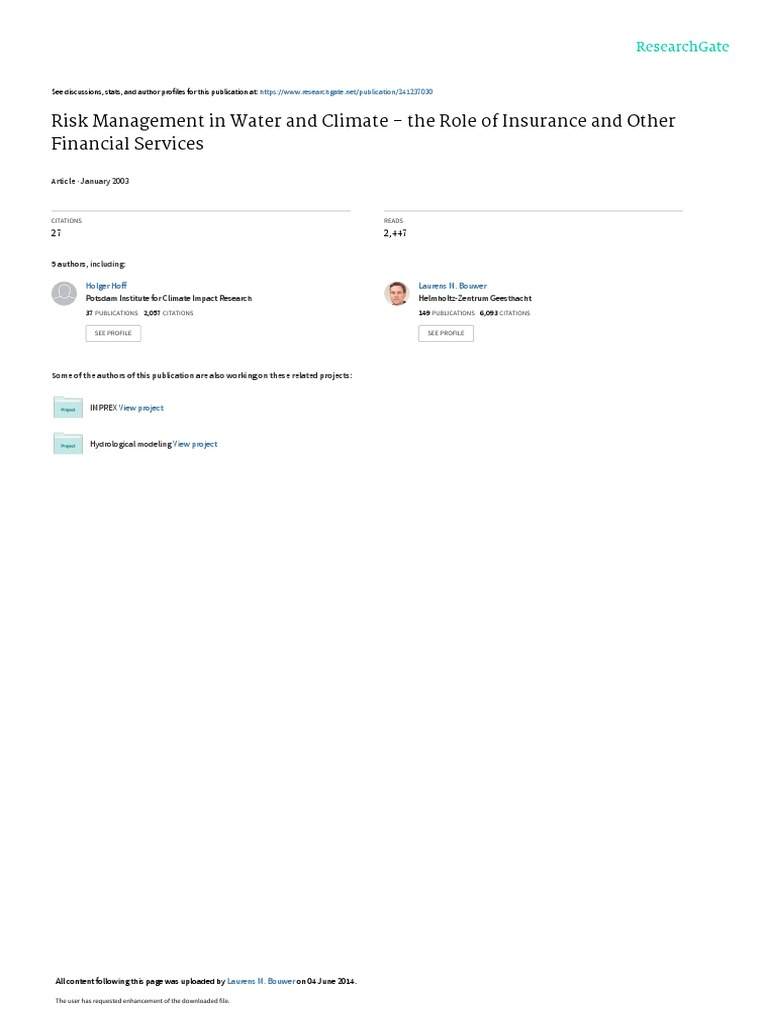Click Holger Hoff's placeholder avatar
This screenshot has width=768, height=1024.
click(64, 294)
